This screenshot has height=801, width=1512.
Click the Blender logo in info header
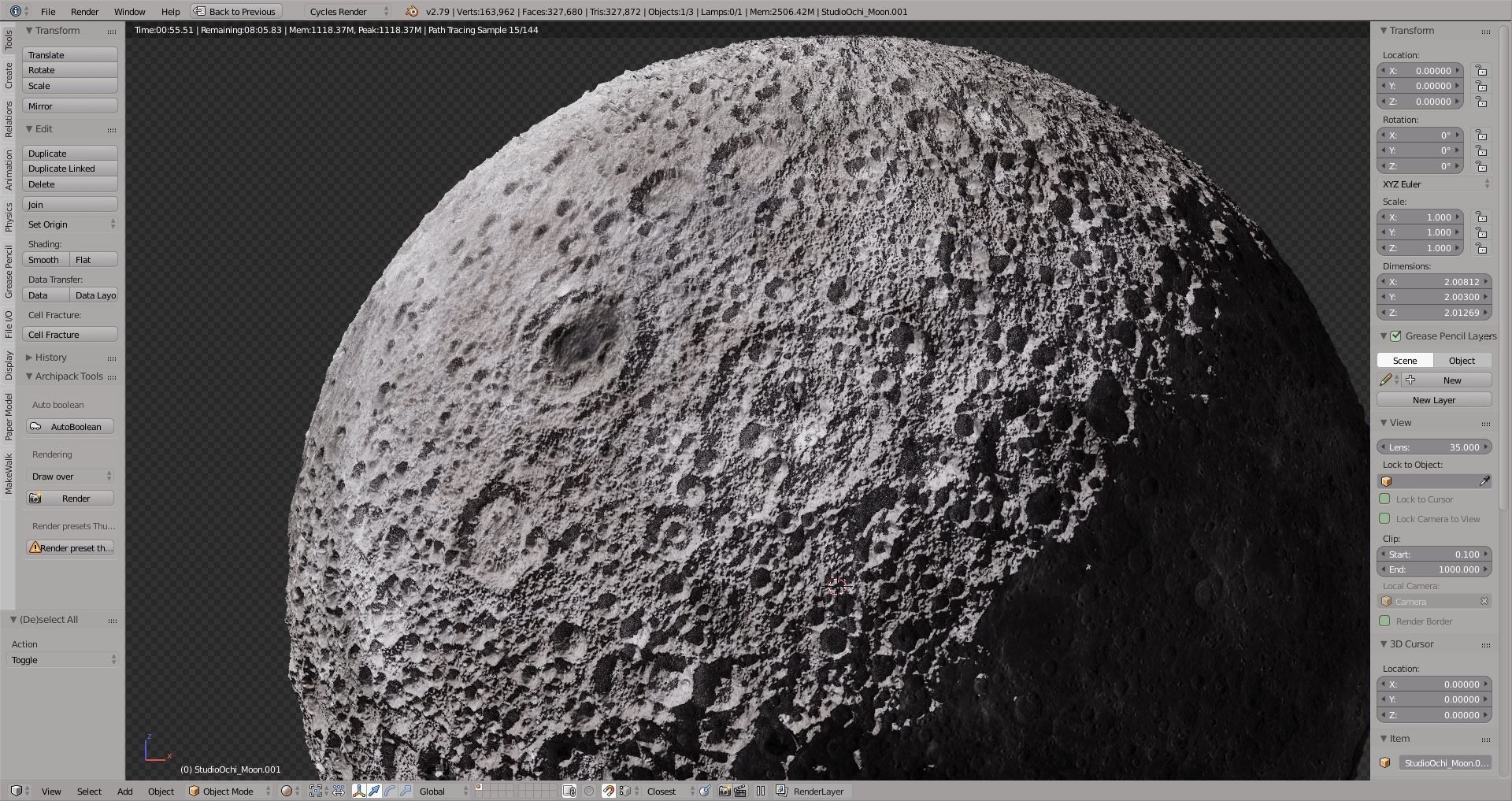point(412,11)
